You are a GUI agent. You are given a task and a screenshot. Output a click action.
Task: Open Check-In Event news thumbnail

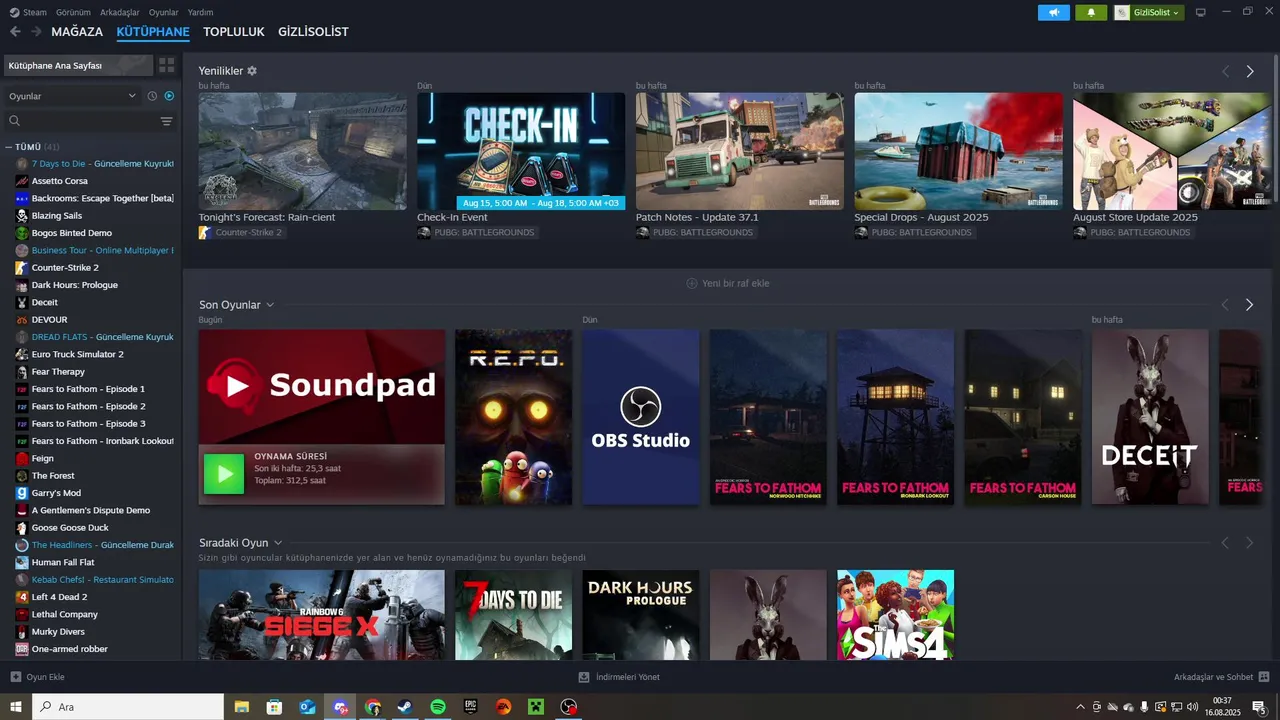521,151
